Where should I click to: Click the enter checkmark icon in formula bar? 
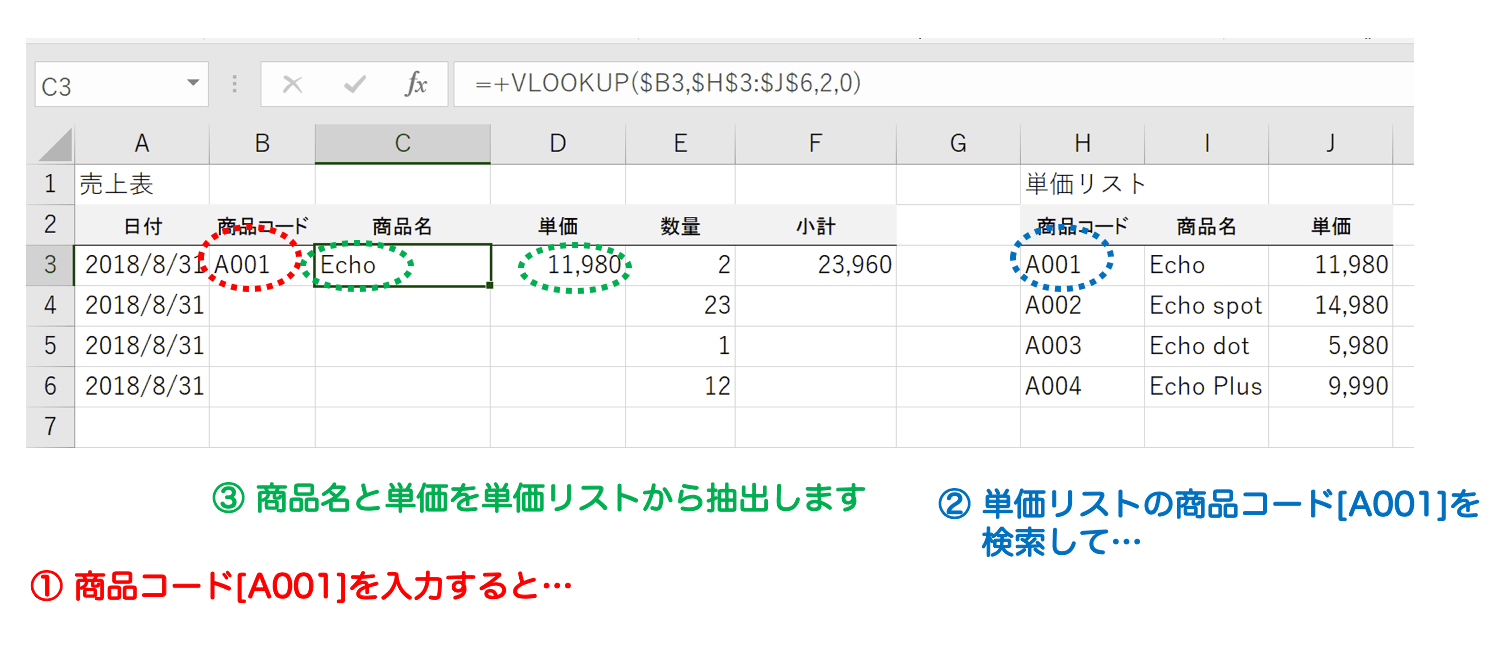[355, 85]
